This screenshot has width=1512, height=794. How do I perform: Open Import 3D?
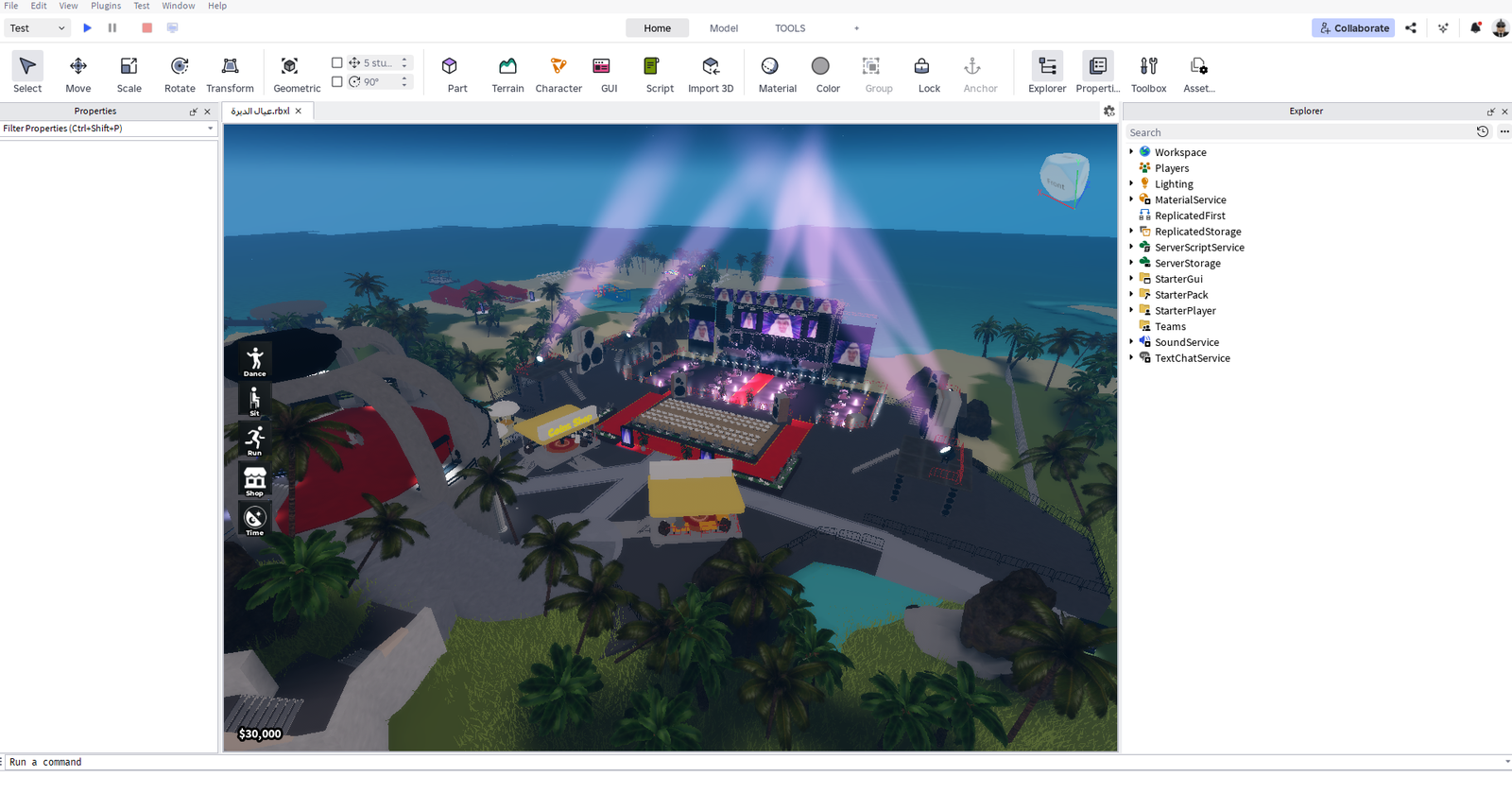711,73
